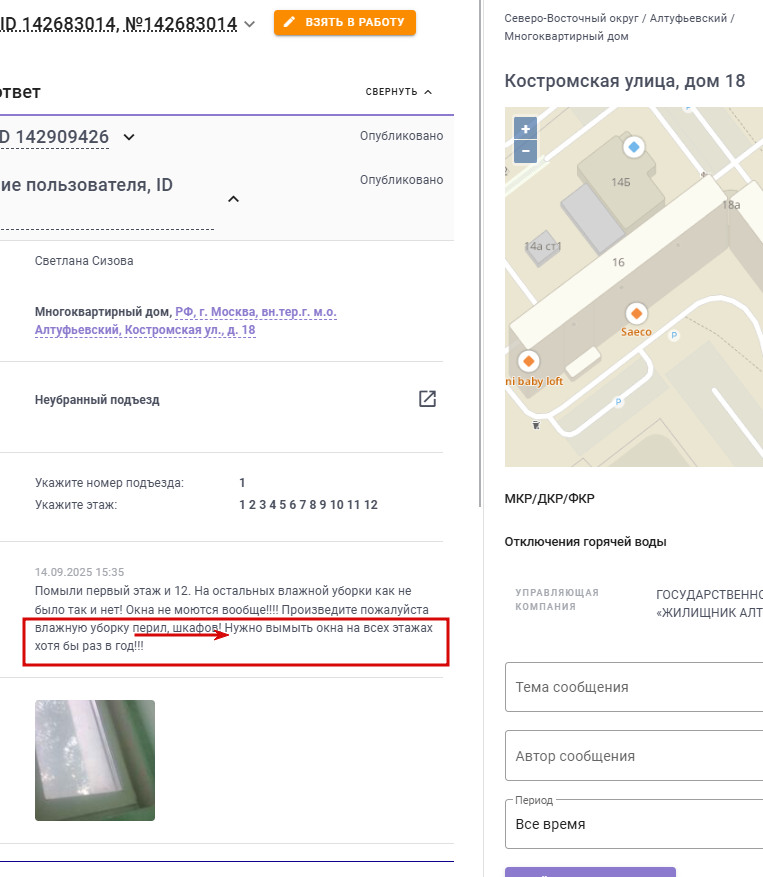Click the map zoom out minus button
This screenshot has height=877, width=763.
click(x=525, y=152)
